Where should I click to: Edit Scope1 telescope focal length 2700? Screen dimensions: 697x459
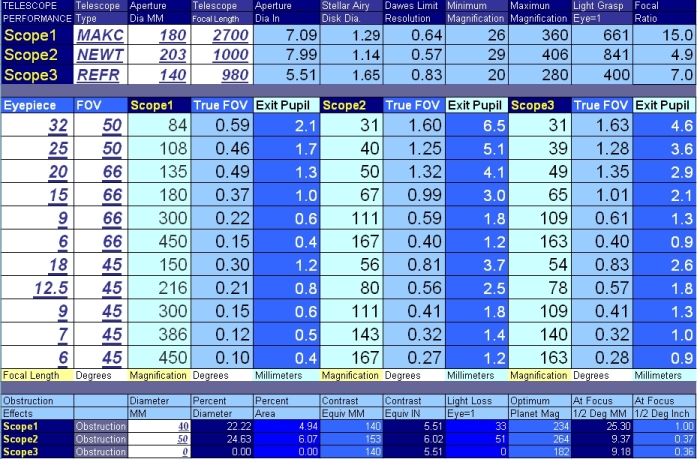click(222, 35)
